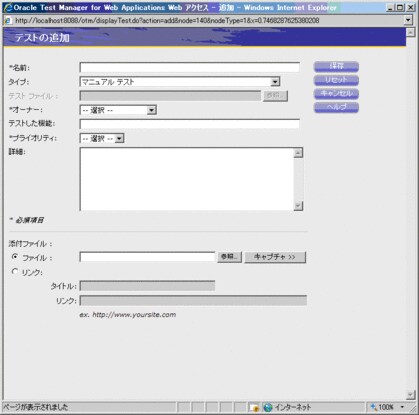419x415 pixels.
Task: Open the プライオリティ priority dropdown
Action: pos(102,138)
